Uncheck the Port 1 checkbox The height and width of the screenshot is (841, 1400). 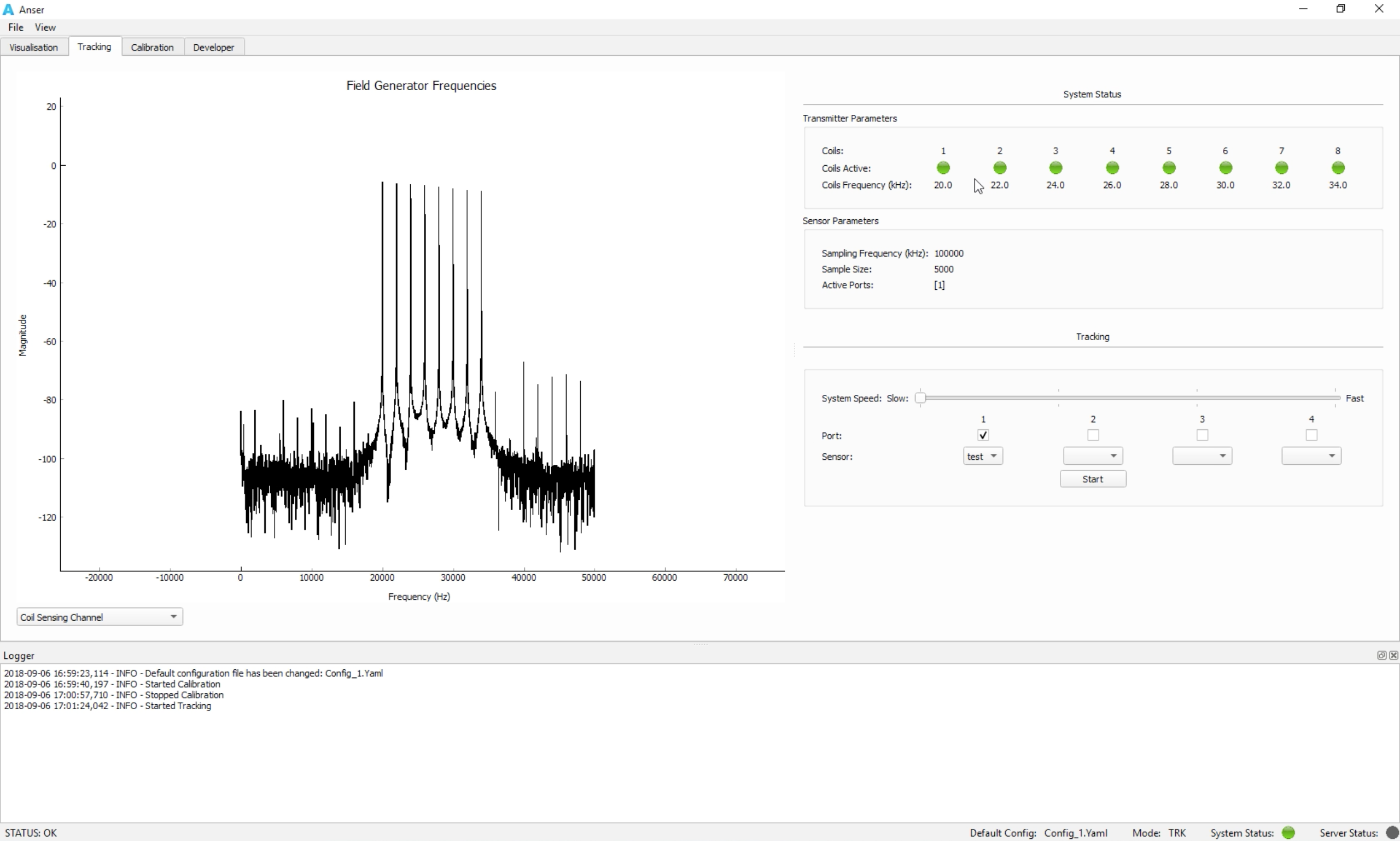click(x=983, y=435)
